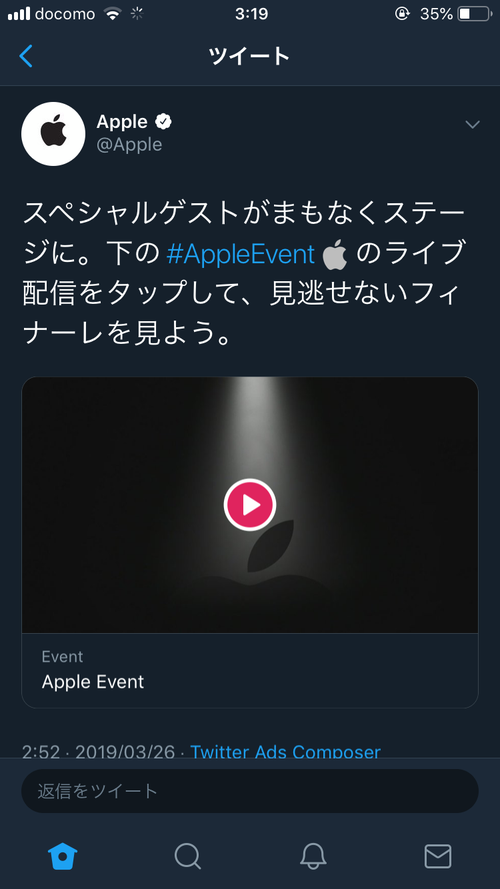Viewport: 500px width, 889px height.
Task: Tap the Apple Event card title
Action: point(93,681)
